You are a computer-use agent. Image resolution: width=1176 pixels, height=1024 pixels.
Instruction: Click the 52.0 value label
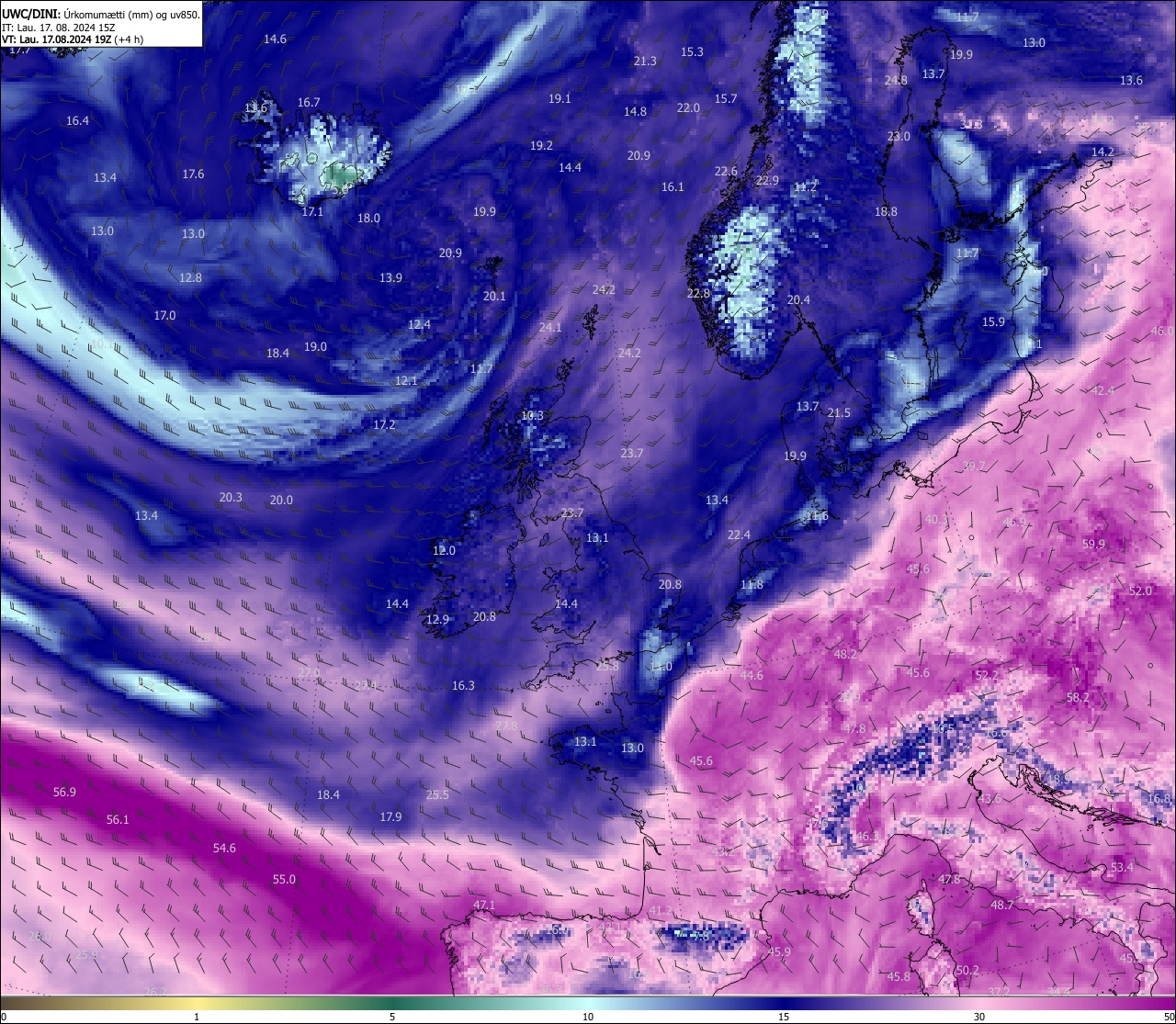[x=1140, y=591]
